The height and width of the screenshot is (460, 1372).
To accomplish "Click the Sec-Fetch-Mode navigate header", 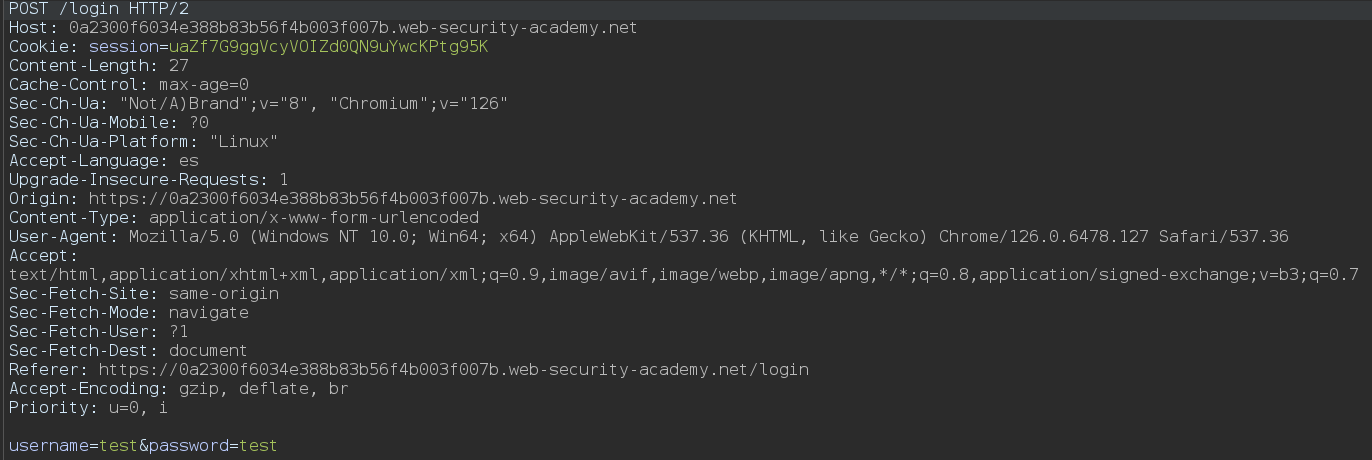I will click(x=128, y=313).
